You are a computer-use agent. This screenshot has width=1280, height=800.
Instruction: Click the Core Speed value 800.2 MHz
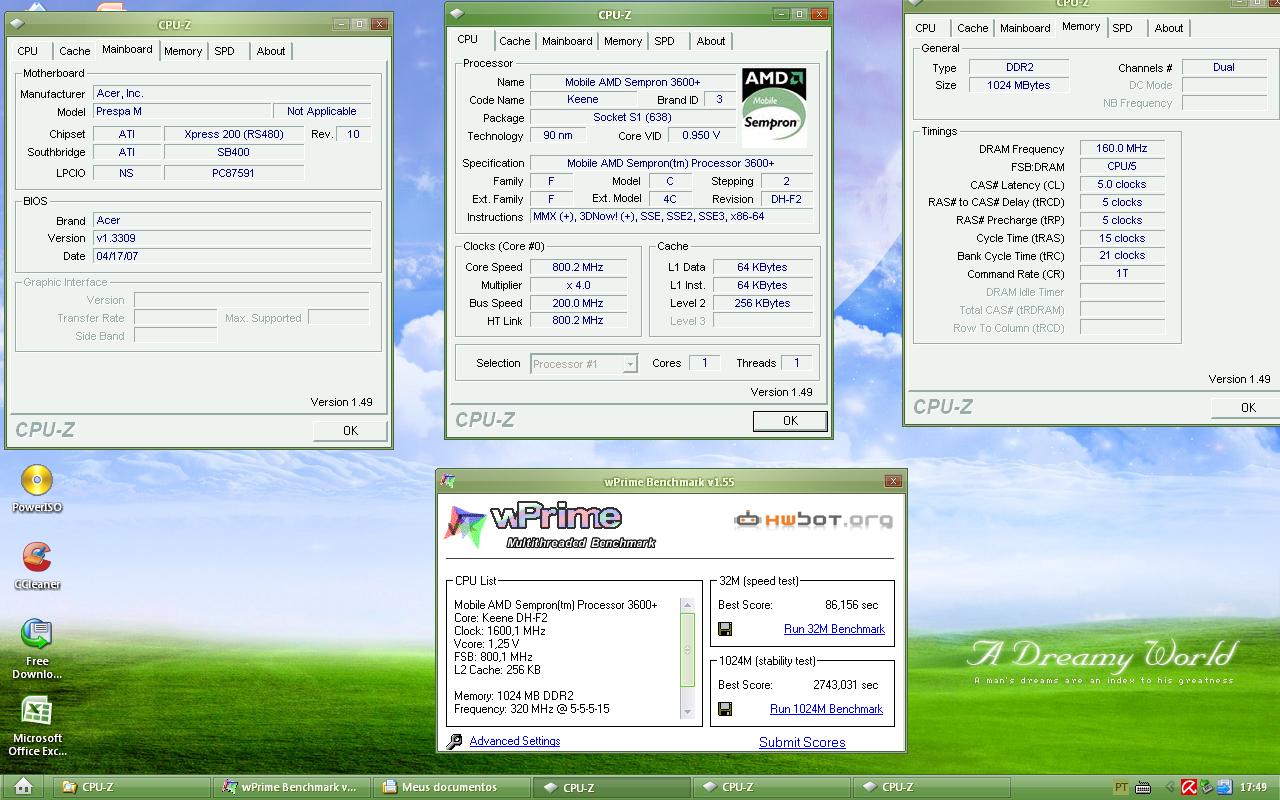(578, 267)
